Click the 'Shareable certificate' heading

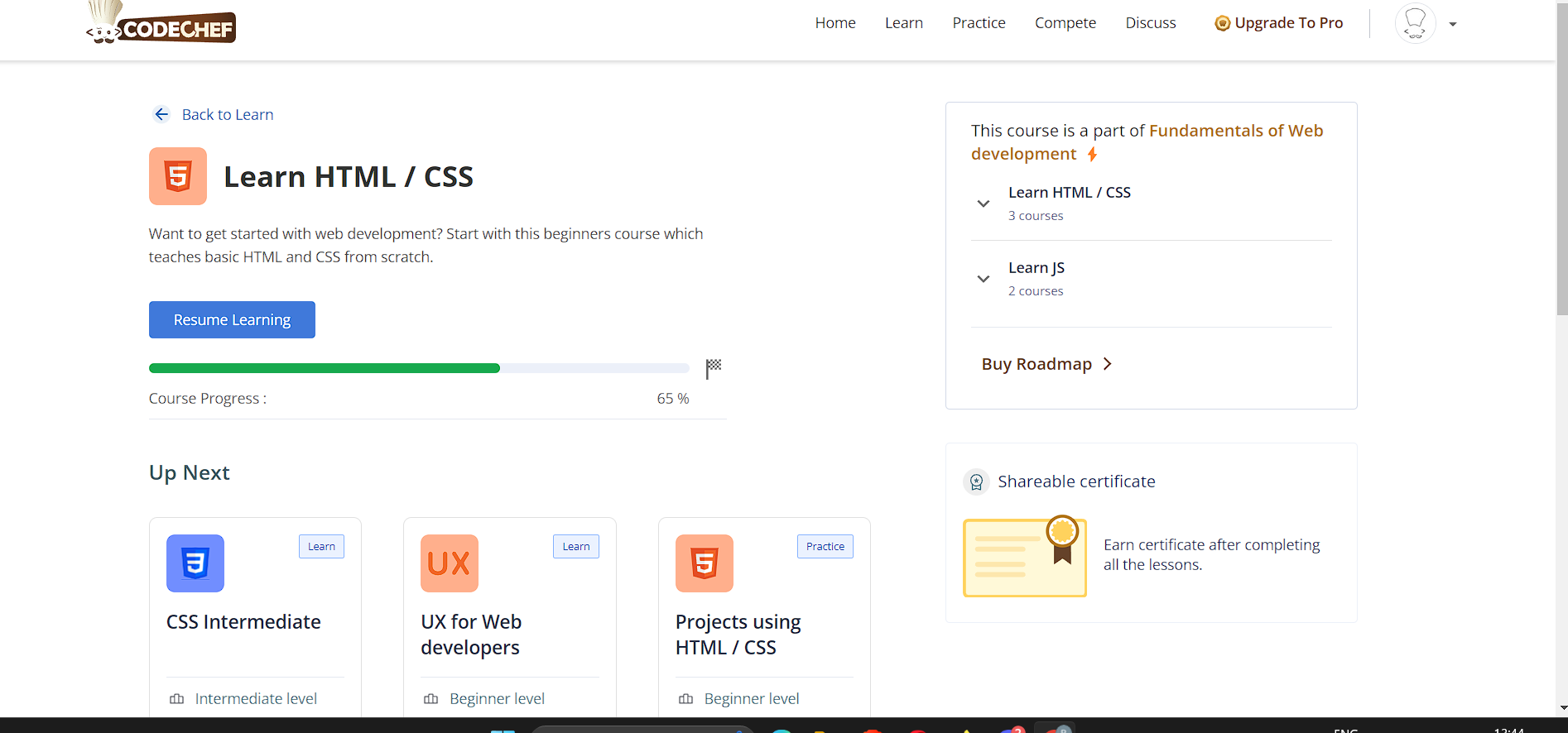click(1076, 481)
